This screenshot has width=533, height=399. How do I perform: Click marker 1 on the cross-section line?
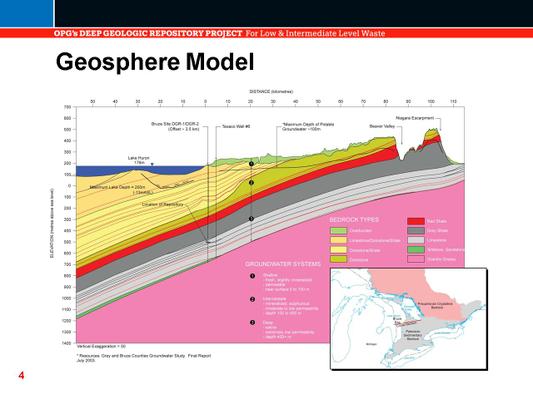click(251, 164)
